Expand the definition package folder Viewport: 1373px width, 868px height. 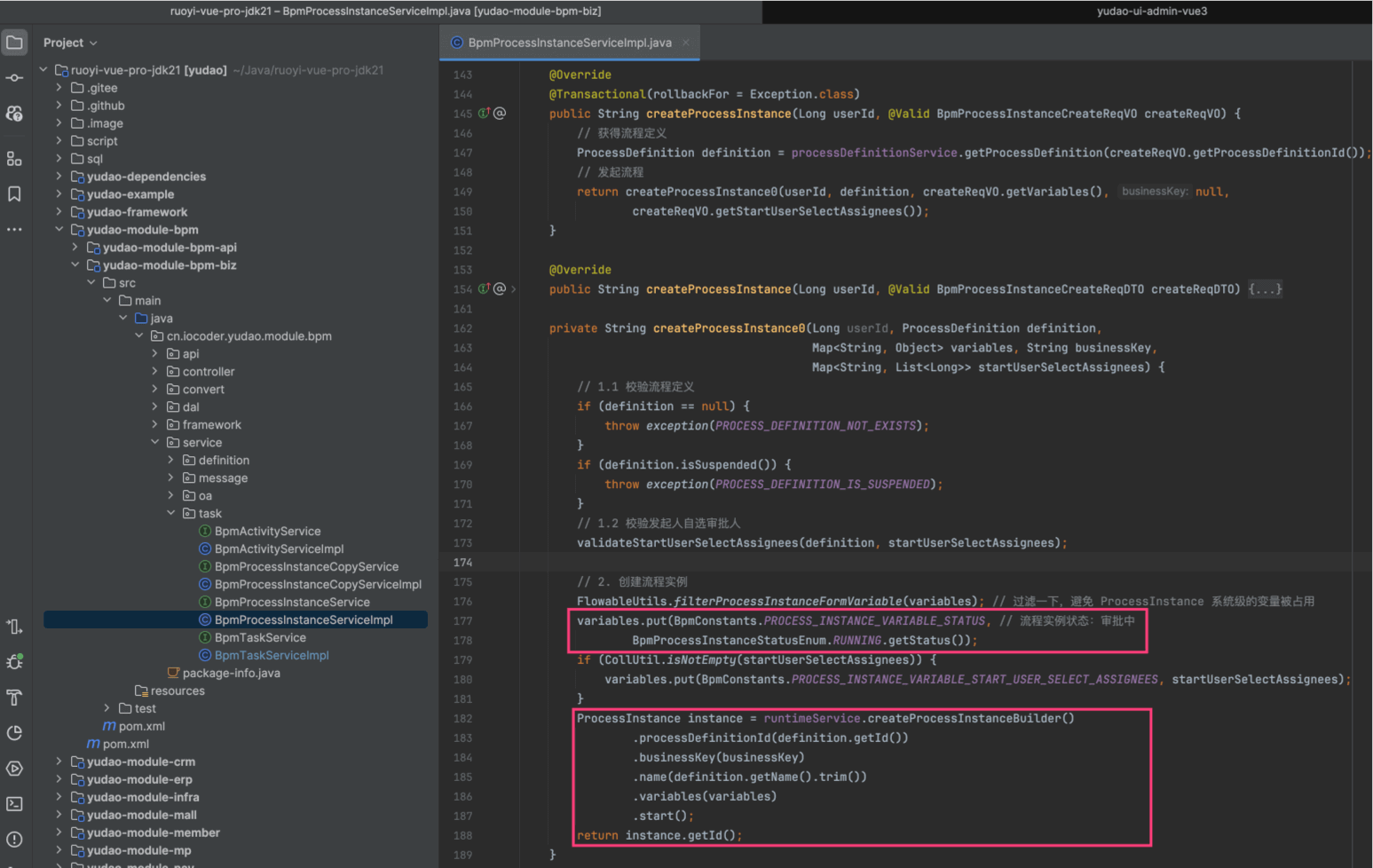point(171,460)
